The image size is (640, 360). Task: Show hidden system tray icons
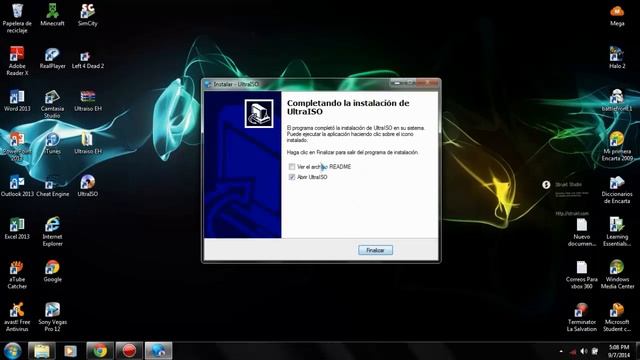[x=561, y=351]
